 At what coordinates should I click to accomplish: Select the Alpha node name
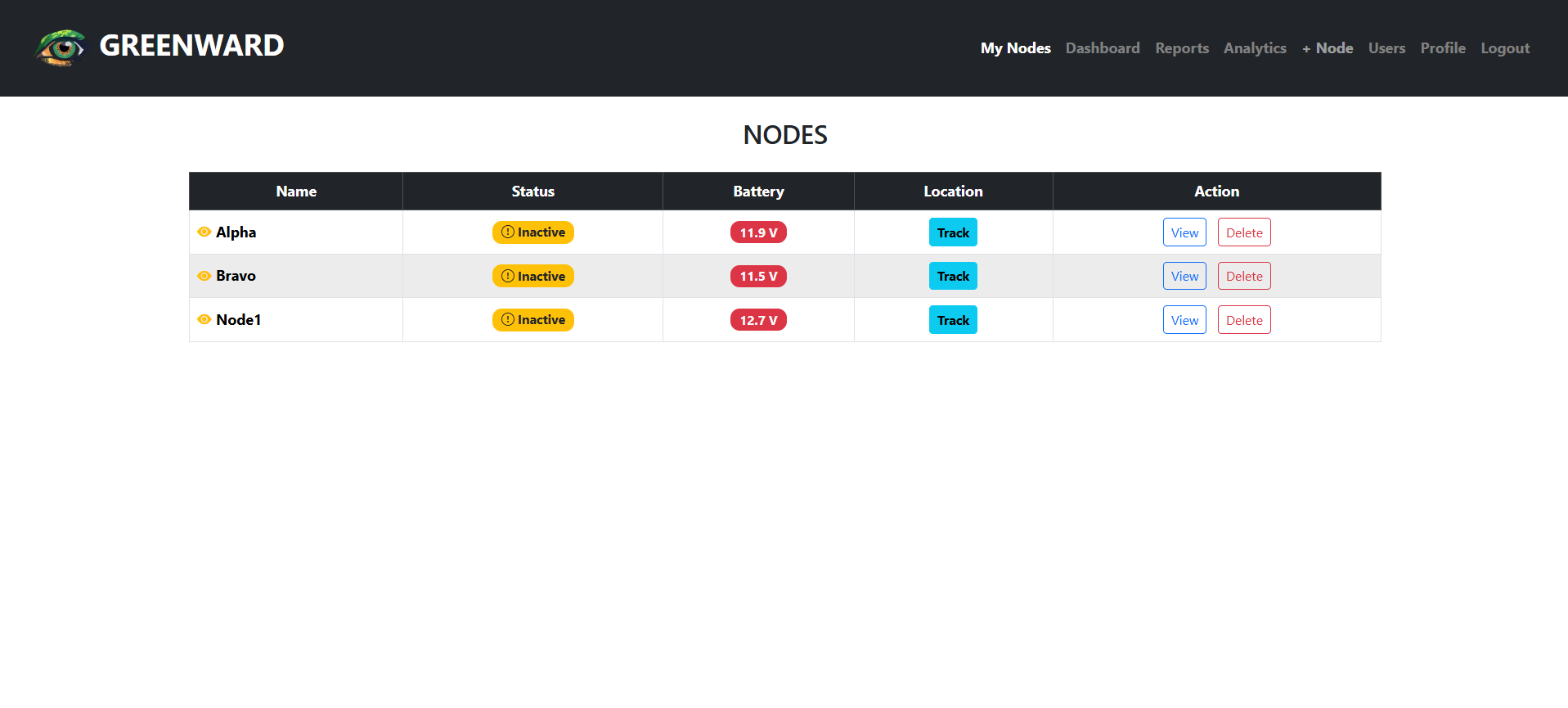pyautogui.click(x=236, y=232)
